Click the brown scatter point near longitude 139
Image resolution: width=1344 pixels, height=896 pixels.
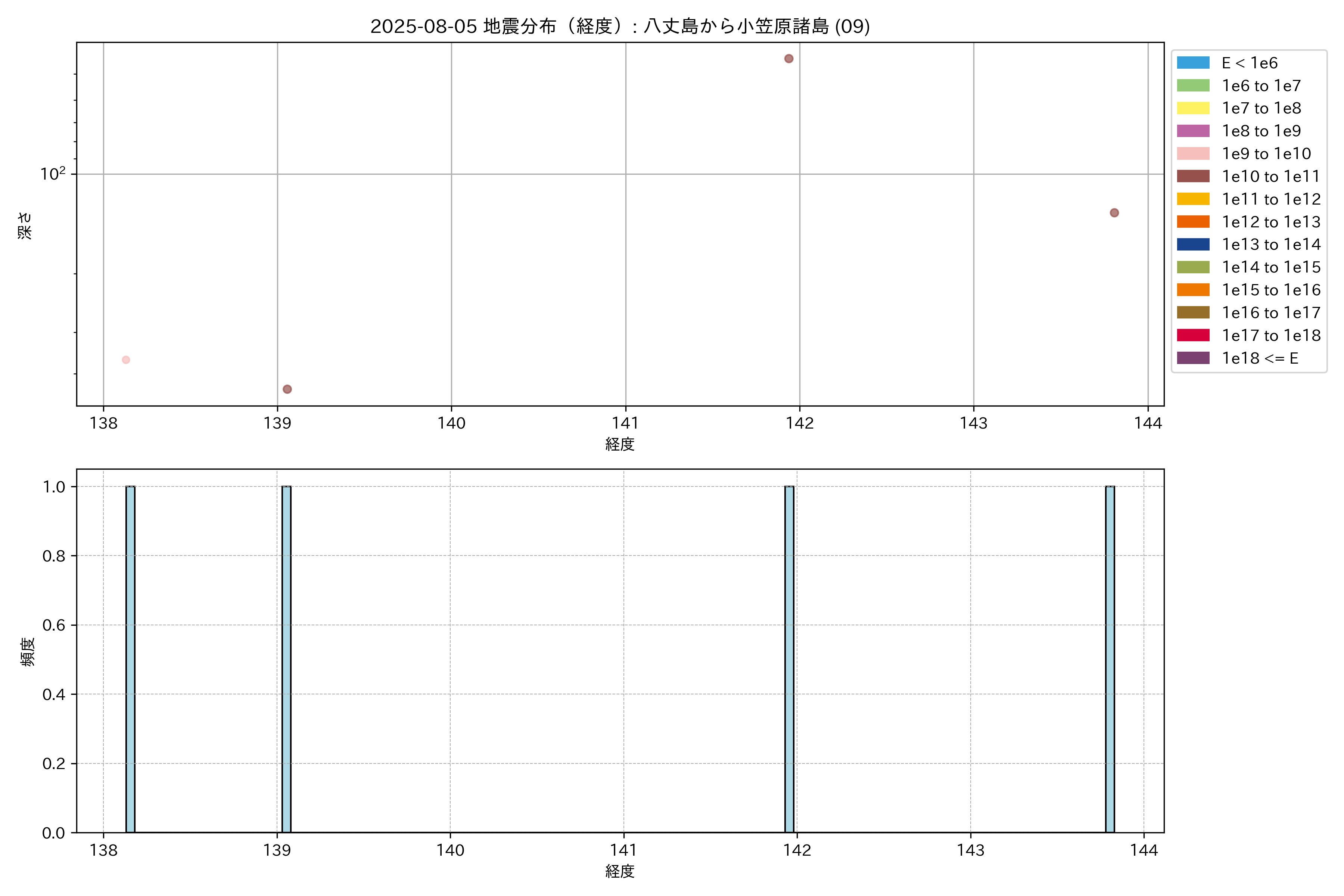coord(287,389)
